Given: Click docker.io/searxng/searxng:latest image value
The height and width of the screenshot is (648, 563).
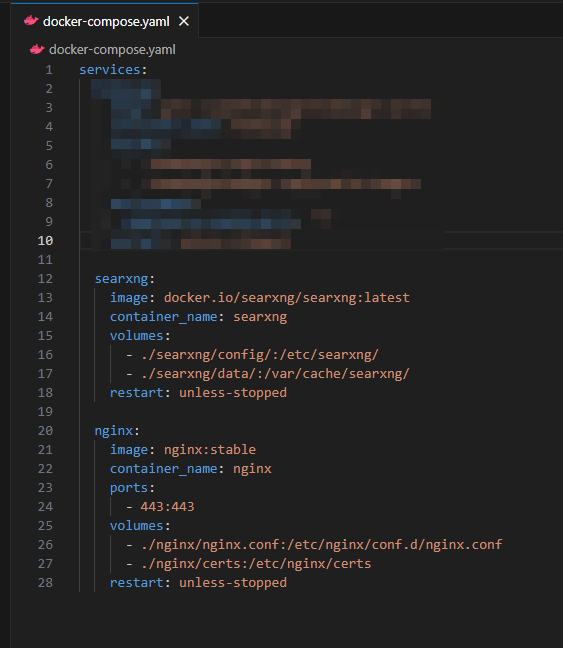Looking at the screenshot, I should click(x=286, y=298).
